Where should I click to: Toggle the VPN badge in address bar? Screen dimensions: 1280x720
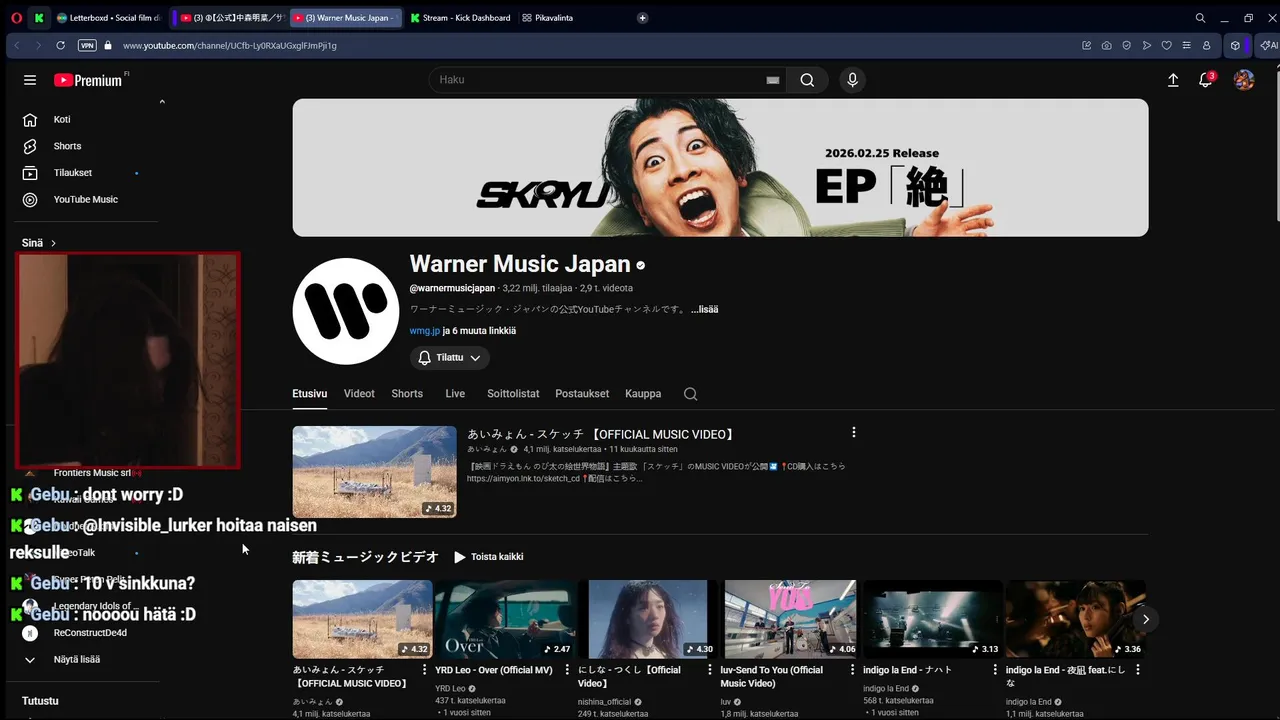coord(87,45)
